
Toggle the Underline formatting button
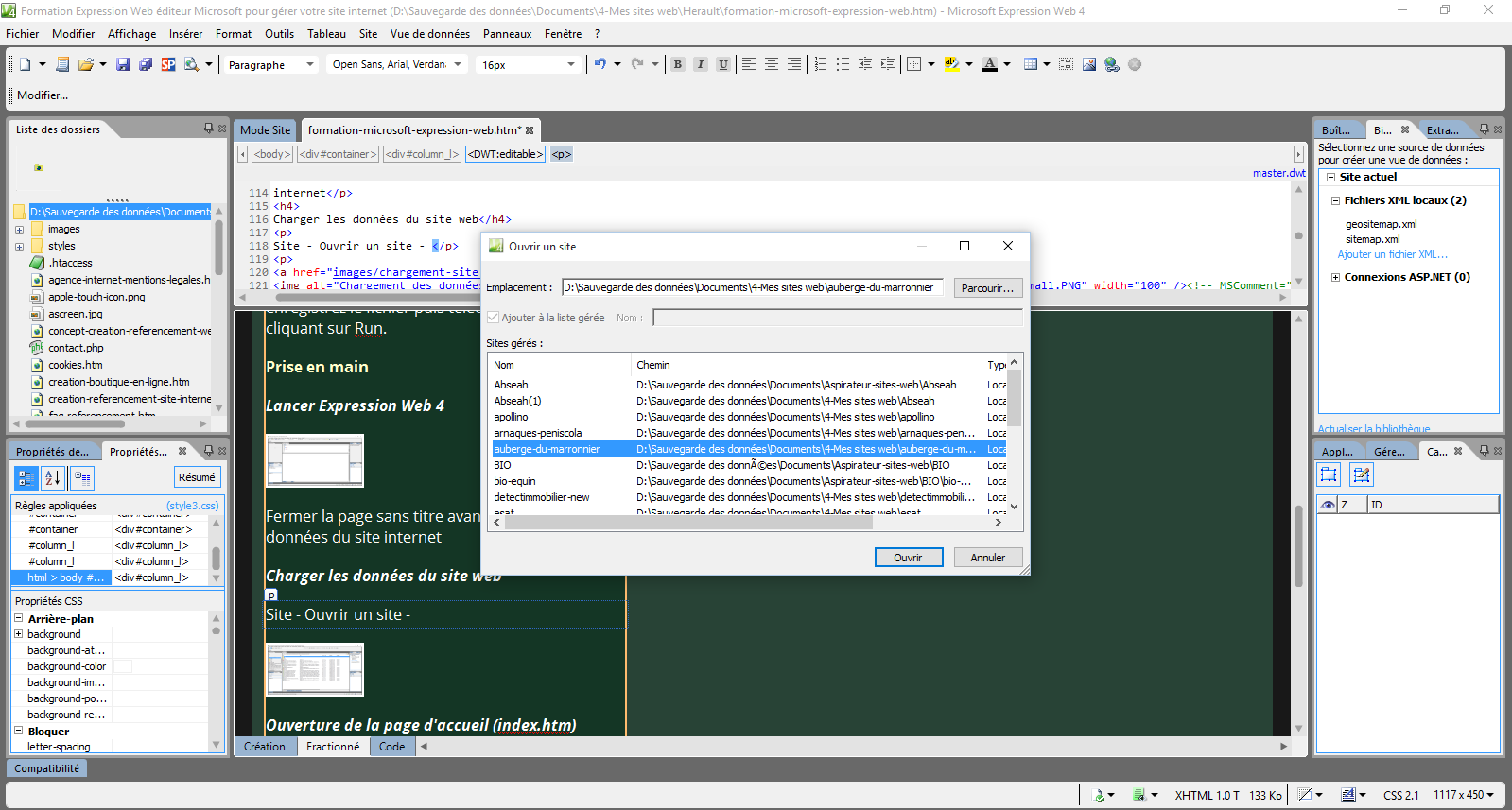pyautogui.click(x=723, y=64)
